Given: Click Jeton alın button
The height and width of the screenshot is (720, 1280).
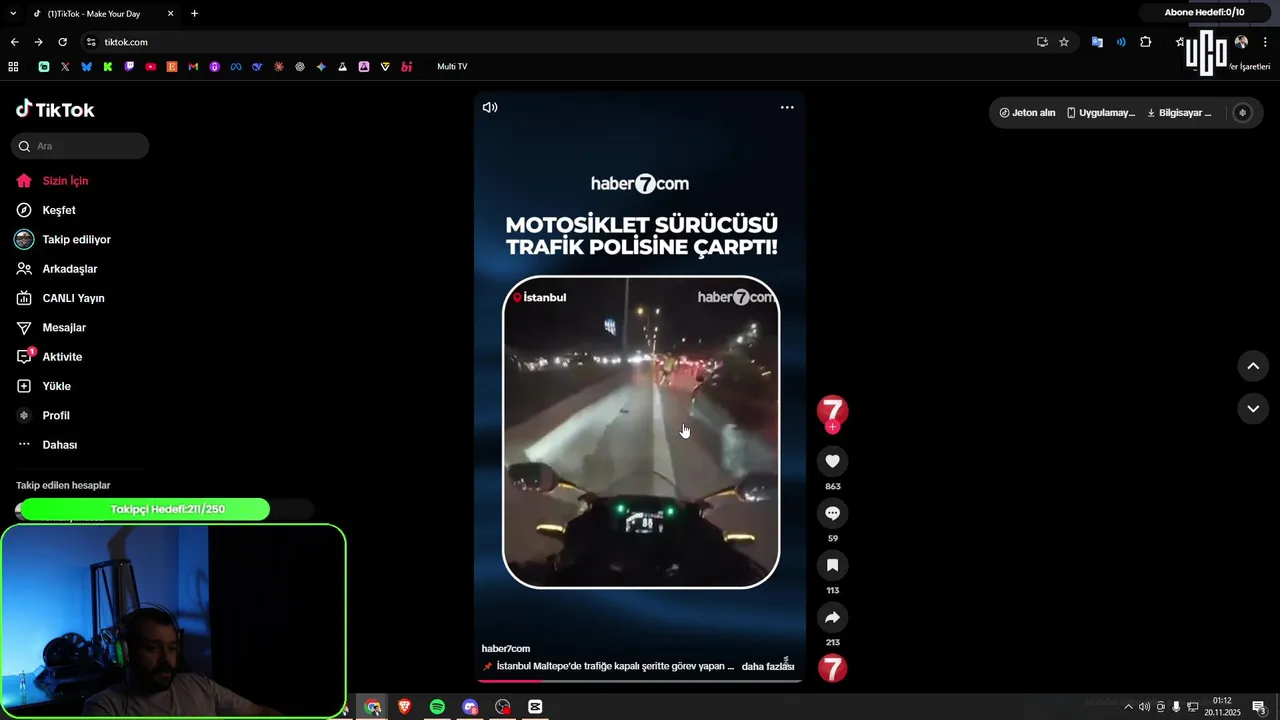Looking at the screenshot, I should pos(1028,113).
